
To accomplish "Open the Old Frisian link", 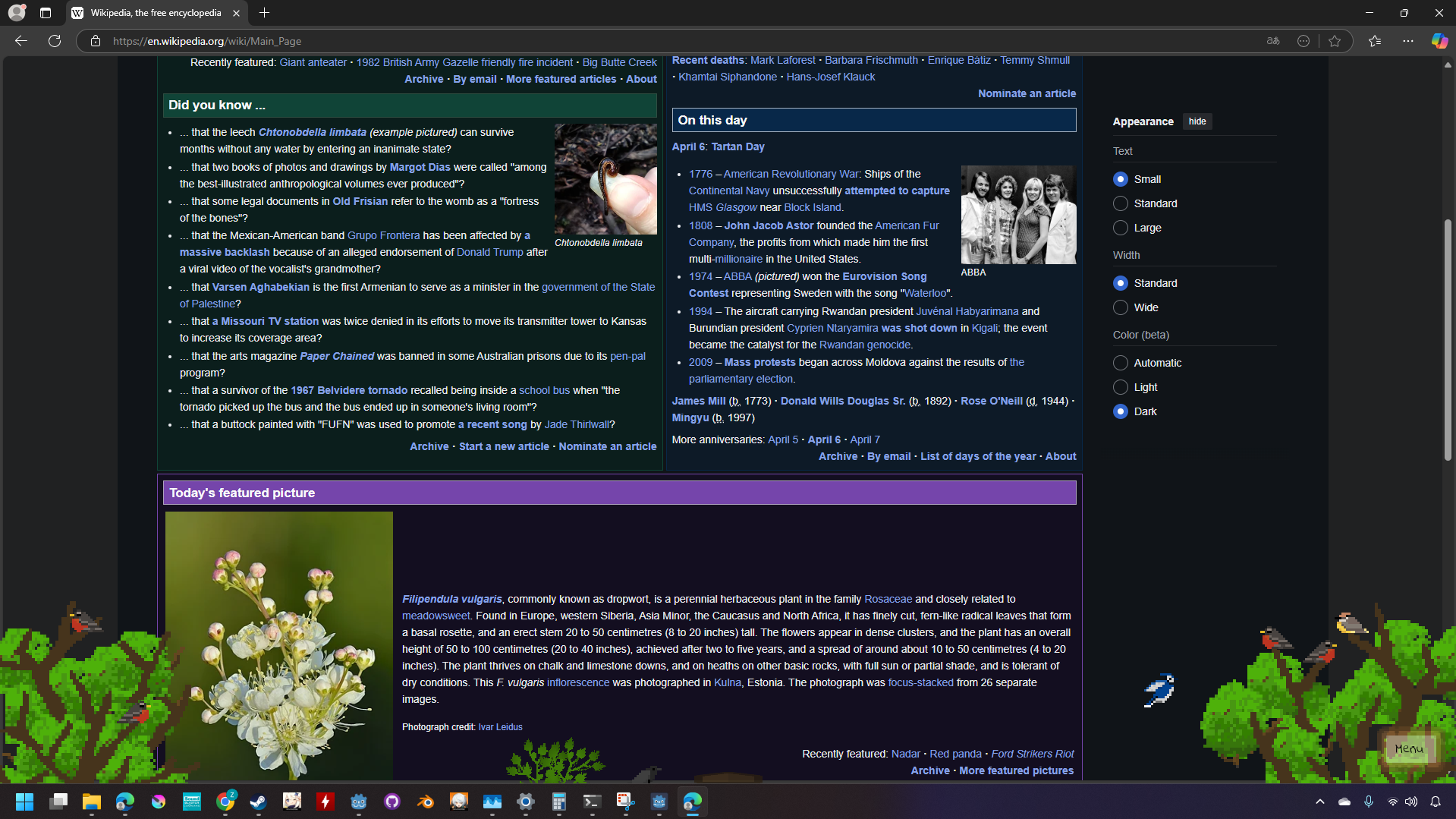I will tap(360, 201).
